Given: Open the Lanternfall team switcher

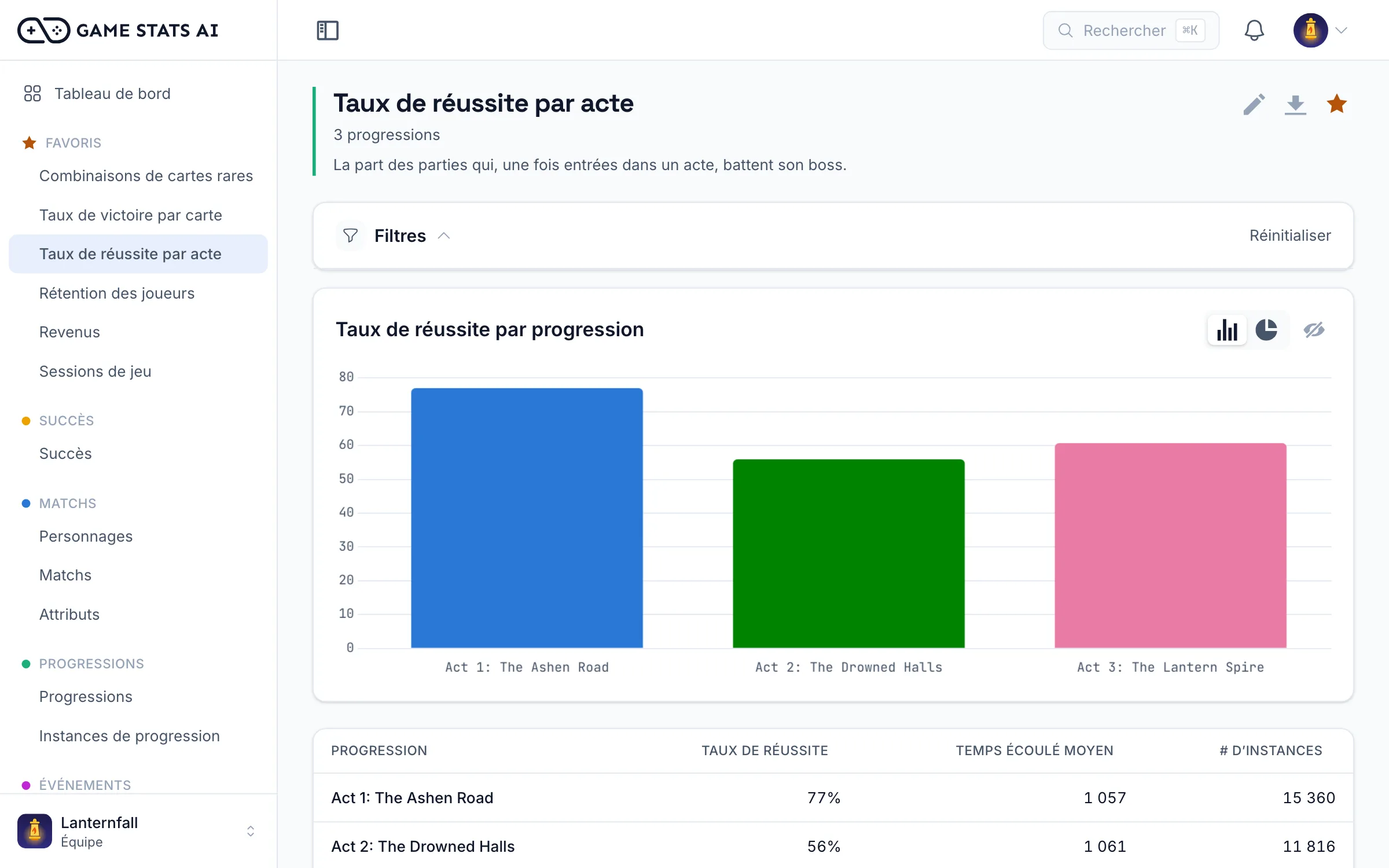Looking at the screenshot, I should [x=139, y=832].
